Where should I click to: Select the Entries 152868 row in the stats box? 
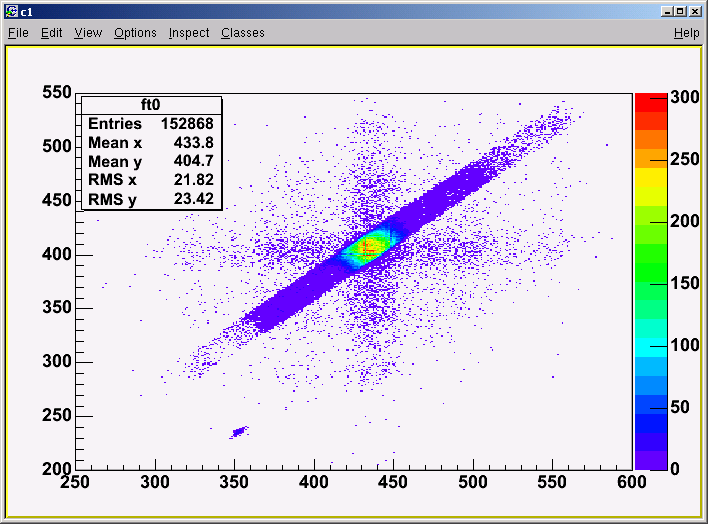pos(151,124)
